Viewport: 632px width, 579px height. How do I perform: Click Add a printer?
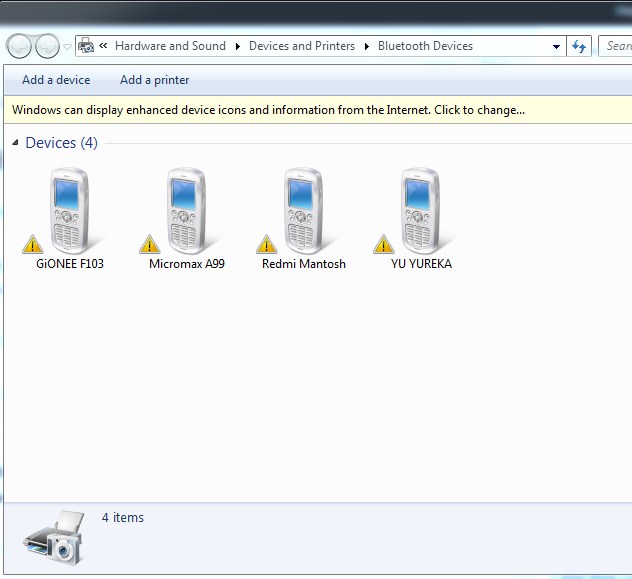coord(154,80)
